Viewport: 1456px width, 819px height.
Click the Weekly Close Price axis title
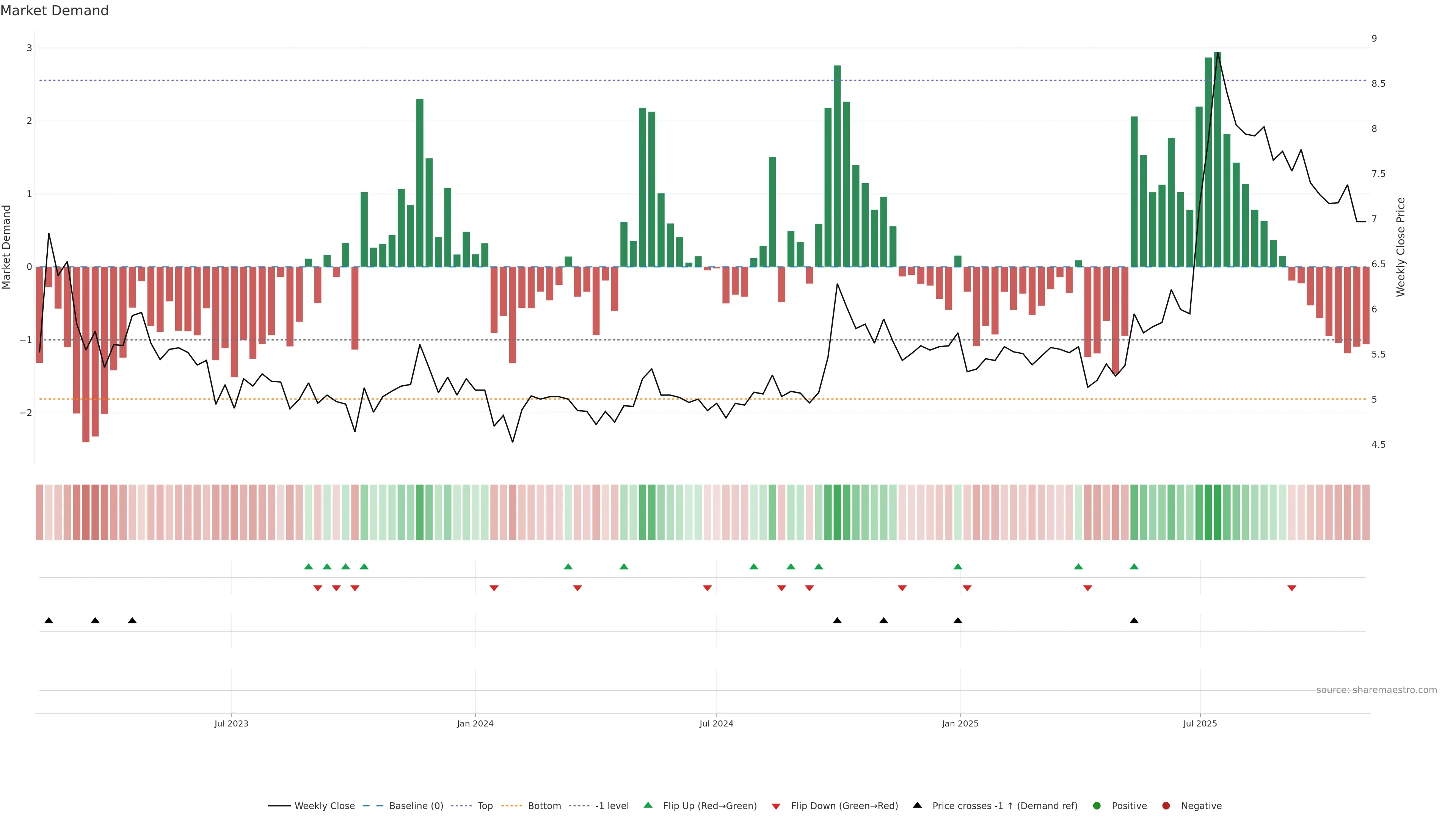[1401, 247]
